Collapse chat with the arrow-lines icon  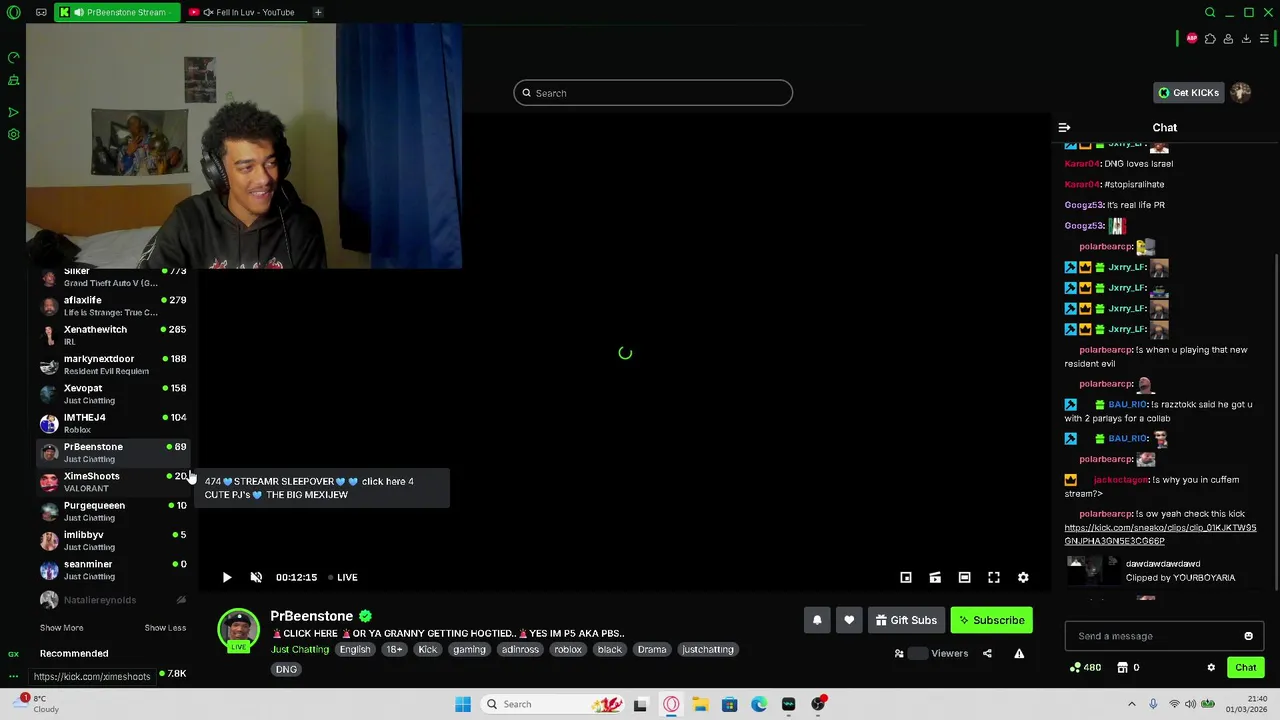tap(1064, 128)
